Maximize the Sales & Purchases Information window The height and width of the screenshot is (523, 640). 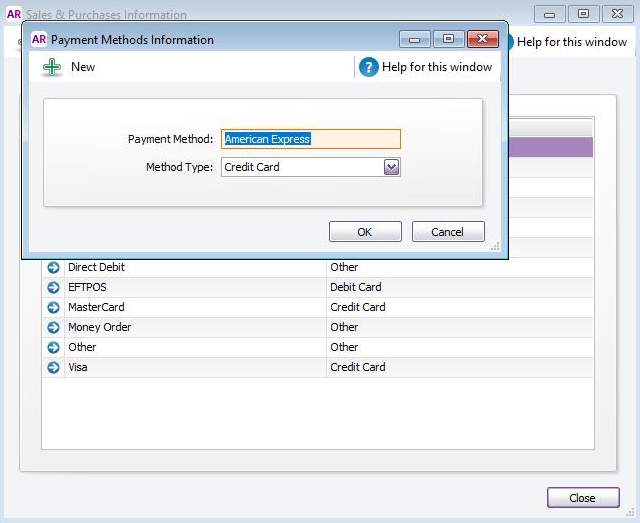tap(584, 14)
